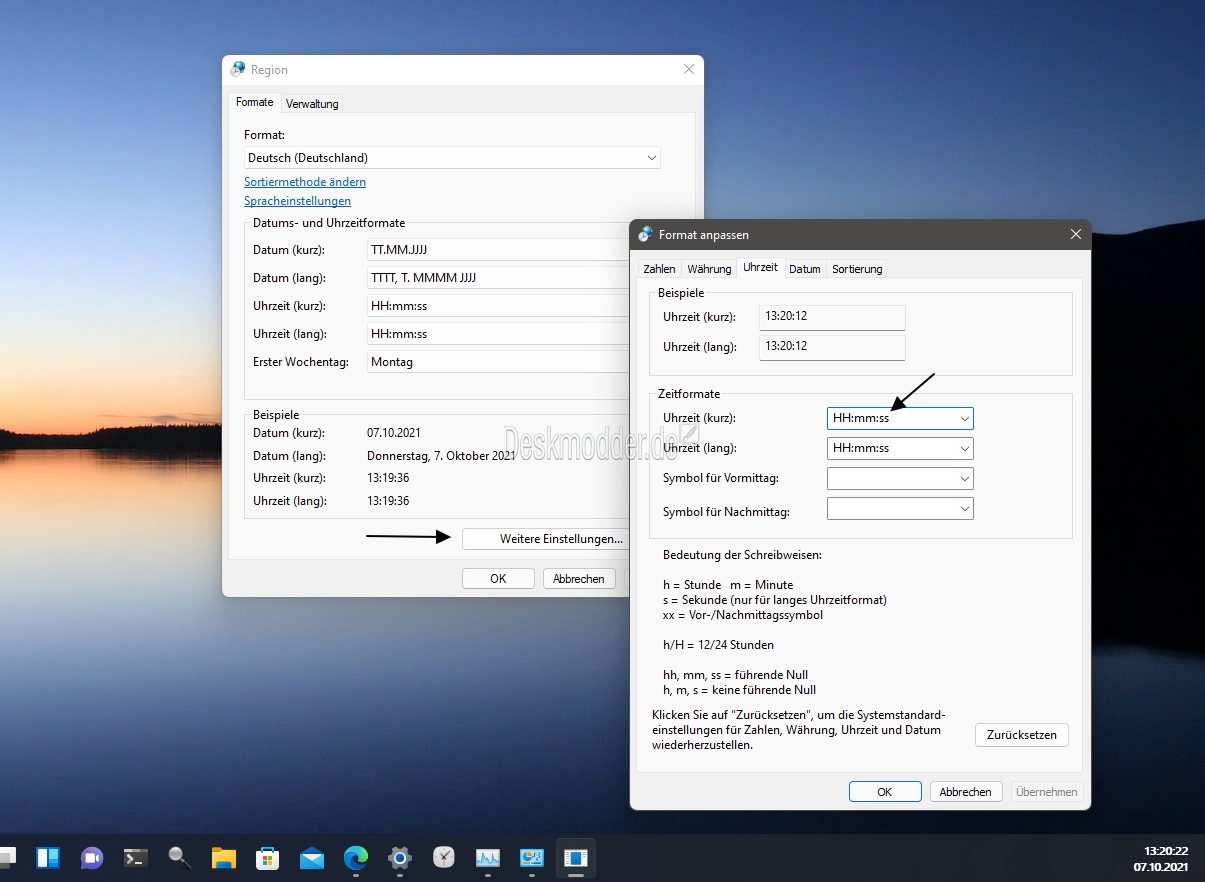Click 'Bedeutung der Schreibweisen:' text

(x=742, y=555)
